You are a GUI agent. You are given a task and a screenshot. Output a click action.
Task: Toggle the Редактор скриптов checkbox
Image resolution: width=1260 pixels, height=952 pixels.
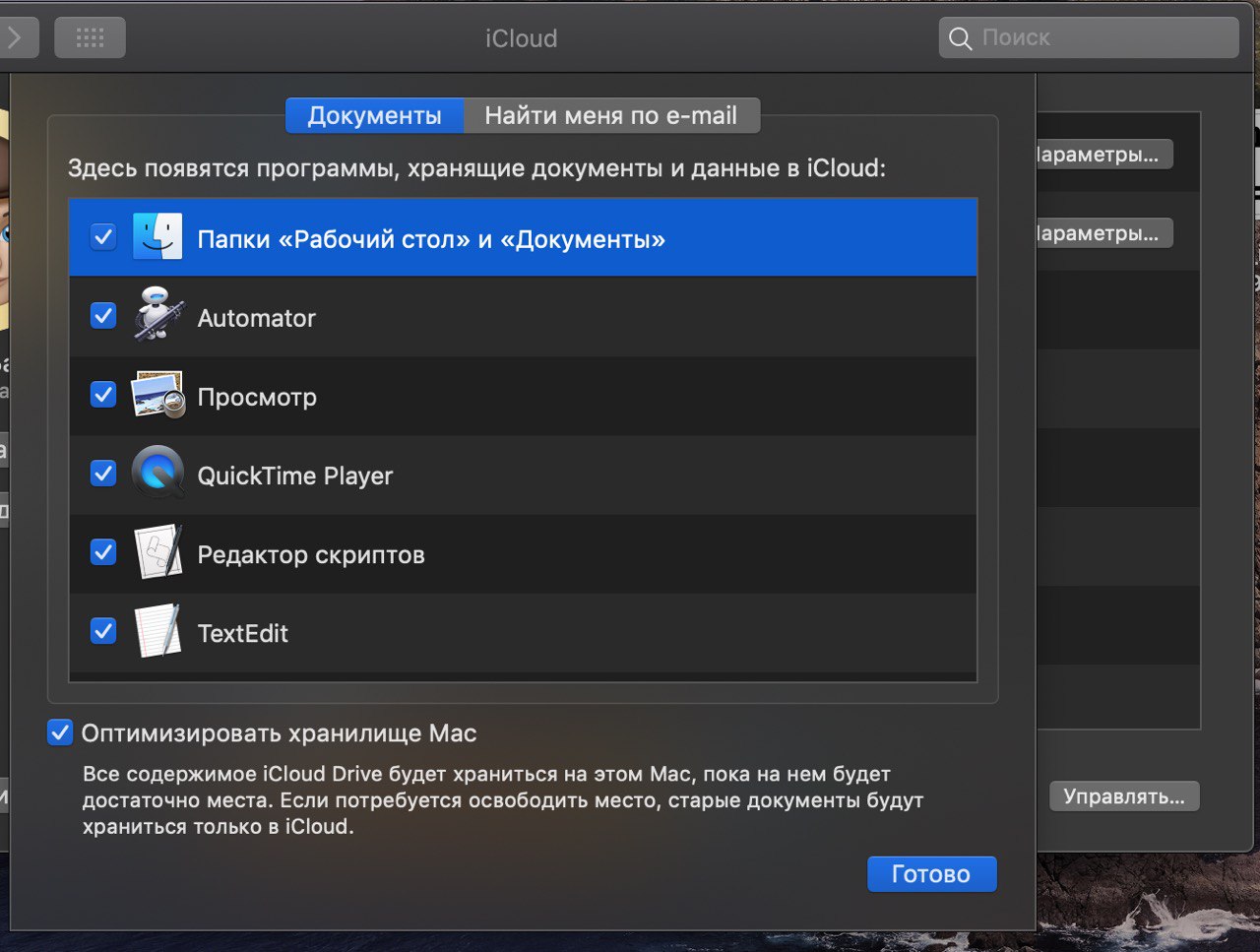pos(103,551)
